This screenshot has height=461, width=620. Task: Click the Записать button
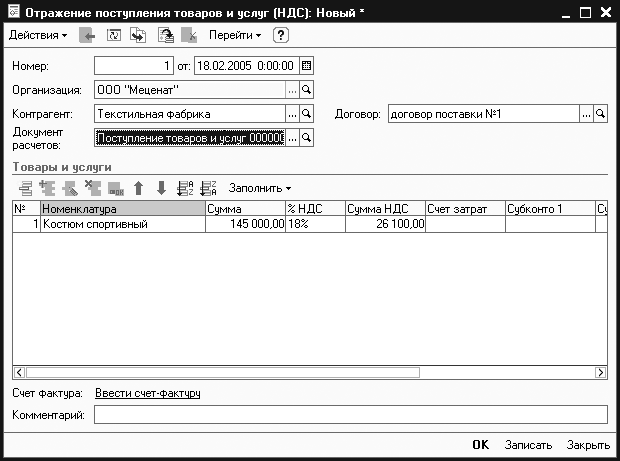(528, 445)
